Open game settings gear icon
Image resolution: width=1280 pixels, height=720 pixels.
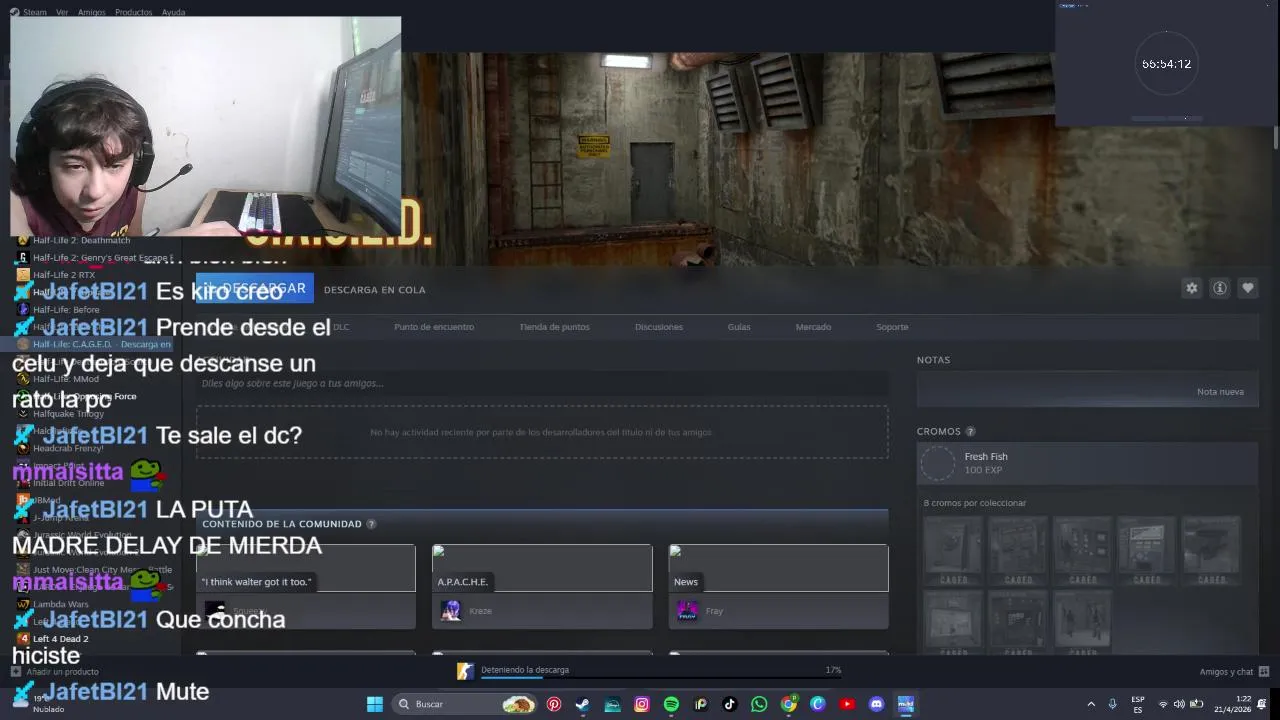1191,288
